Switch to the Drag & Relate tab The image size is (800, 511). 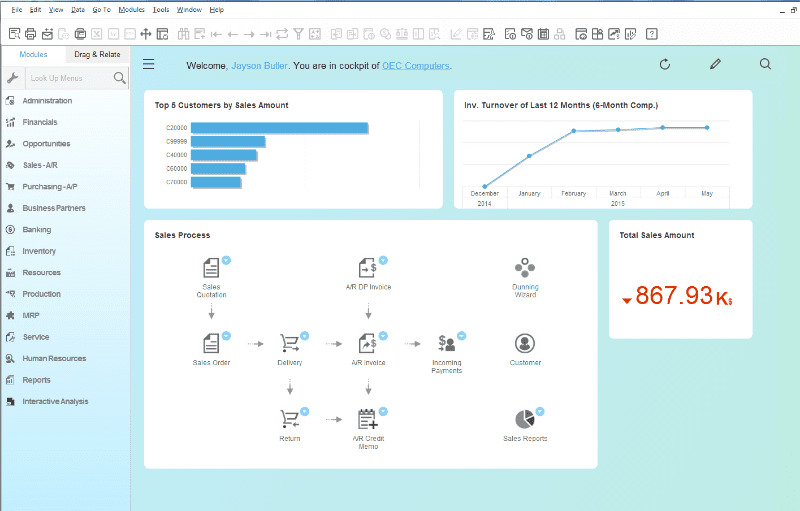point(96,54)
